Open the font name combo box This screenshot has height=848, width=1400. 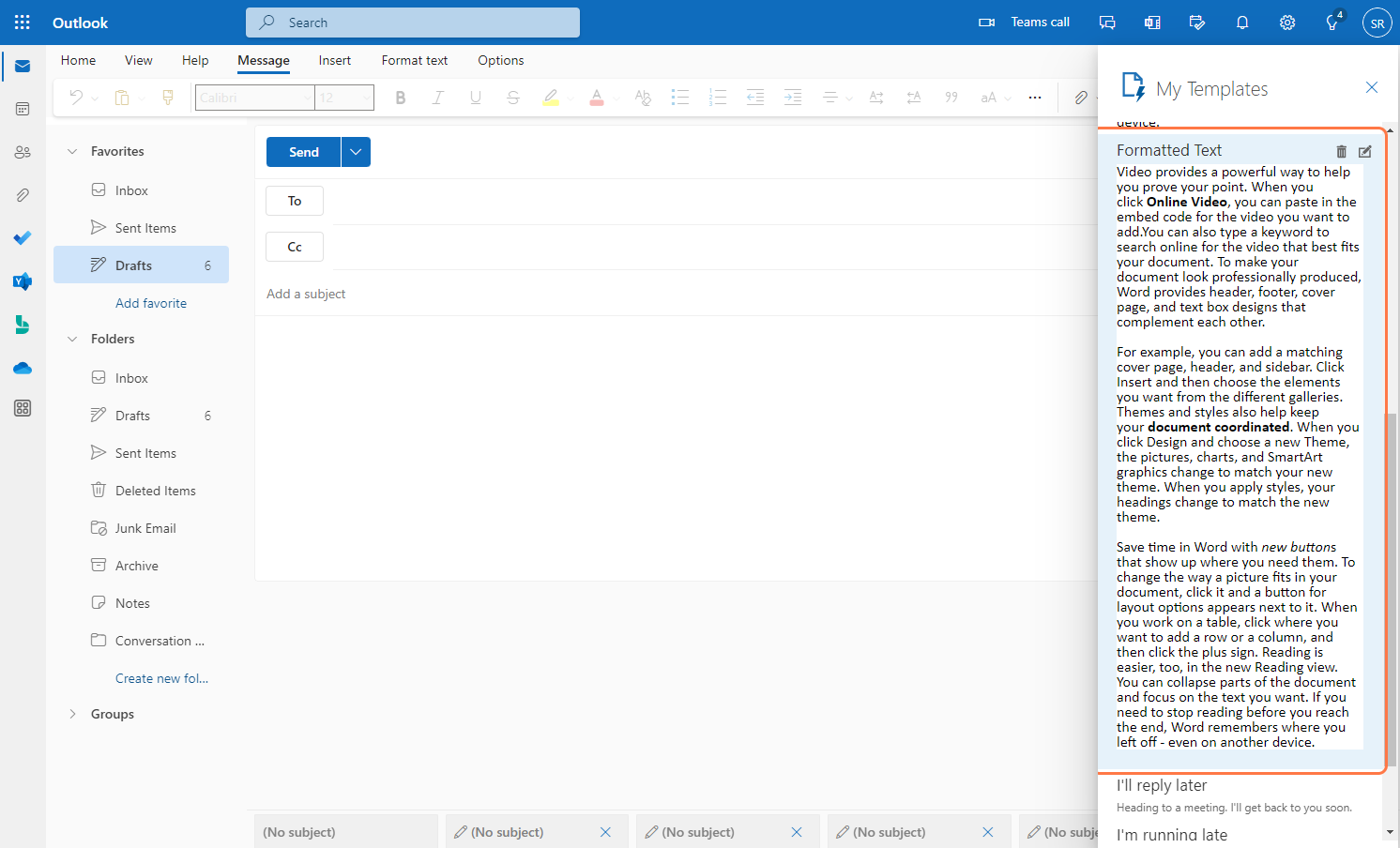click(x=255, y=98)
